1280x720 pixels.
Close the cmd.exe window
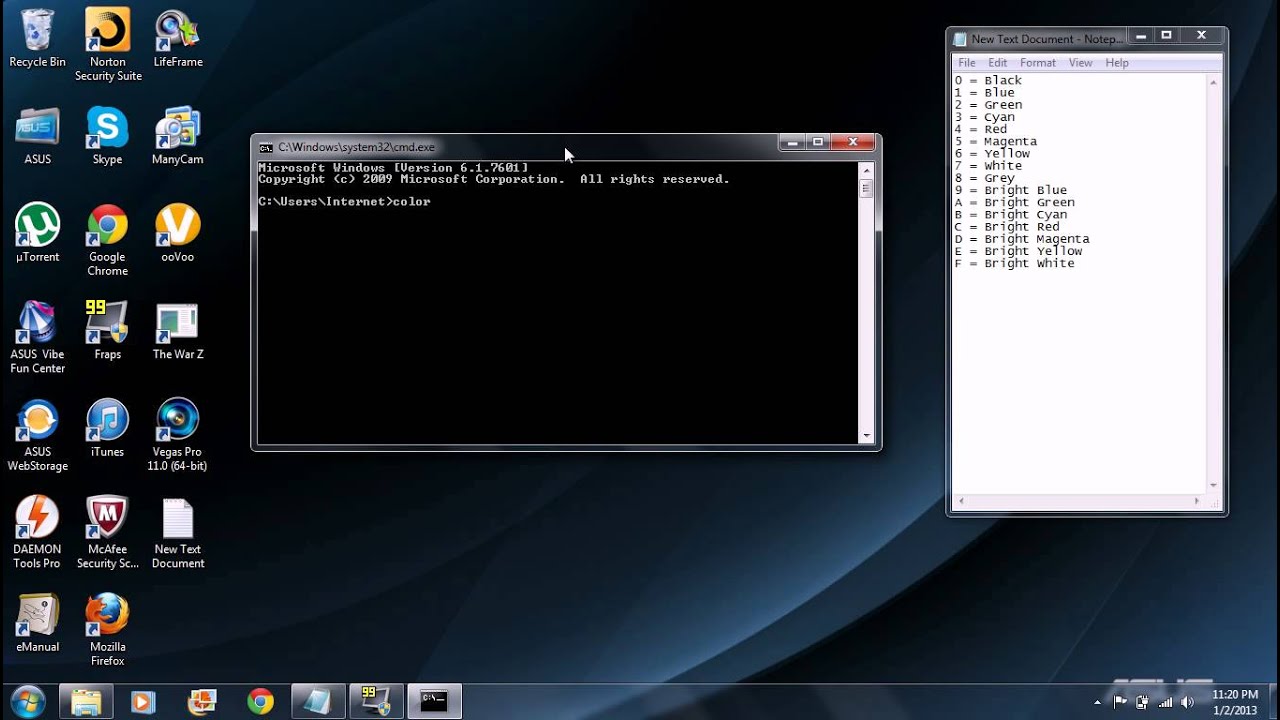853,143
